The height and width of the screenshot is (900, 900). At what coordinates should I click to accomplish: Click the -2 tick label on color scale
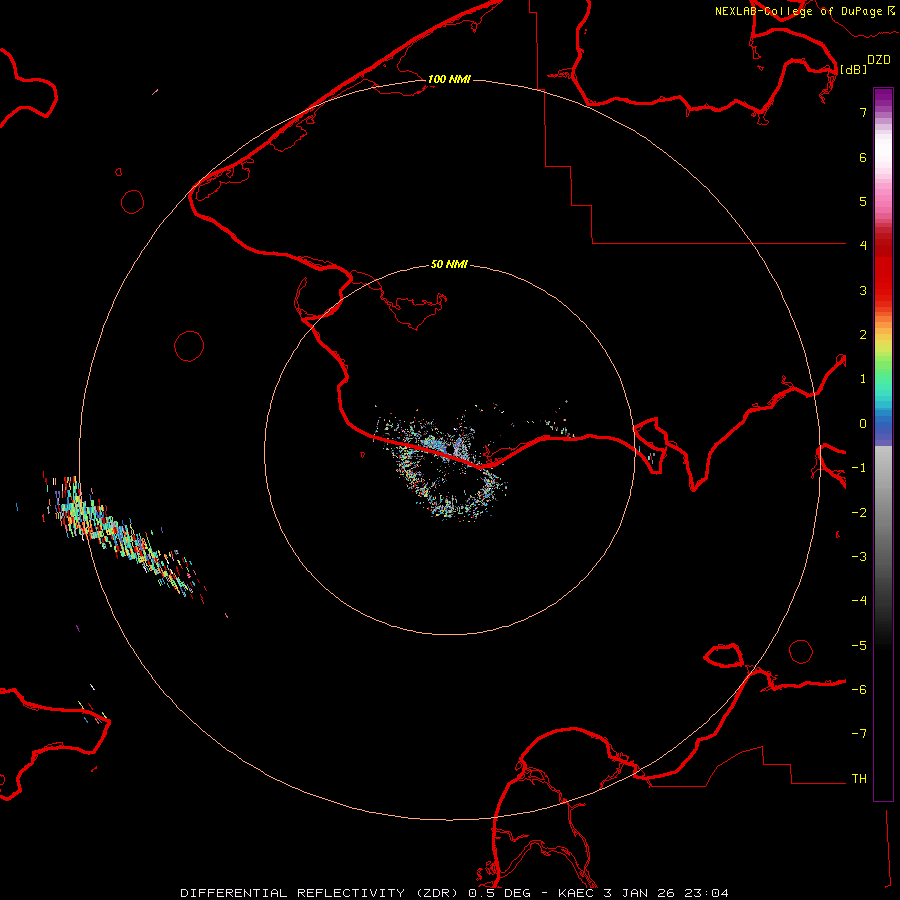(859, 513)
